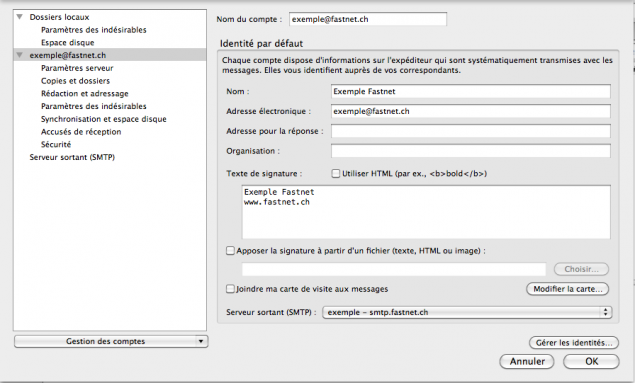Go to Rédaction et adressage
The width and height of the screenshot is (635, 383).
point(85,94)
